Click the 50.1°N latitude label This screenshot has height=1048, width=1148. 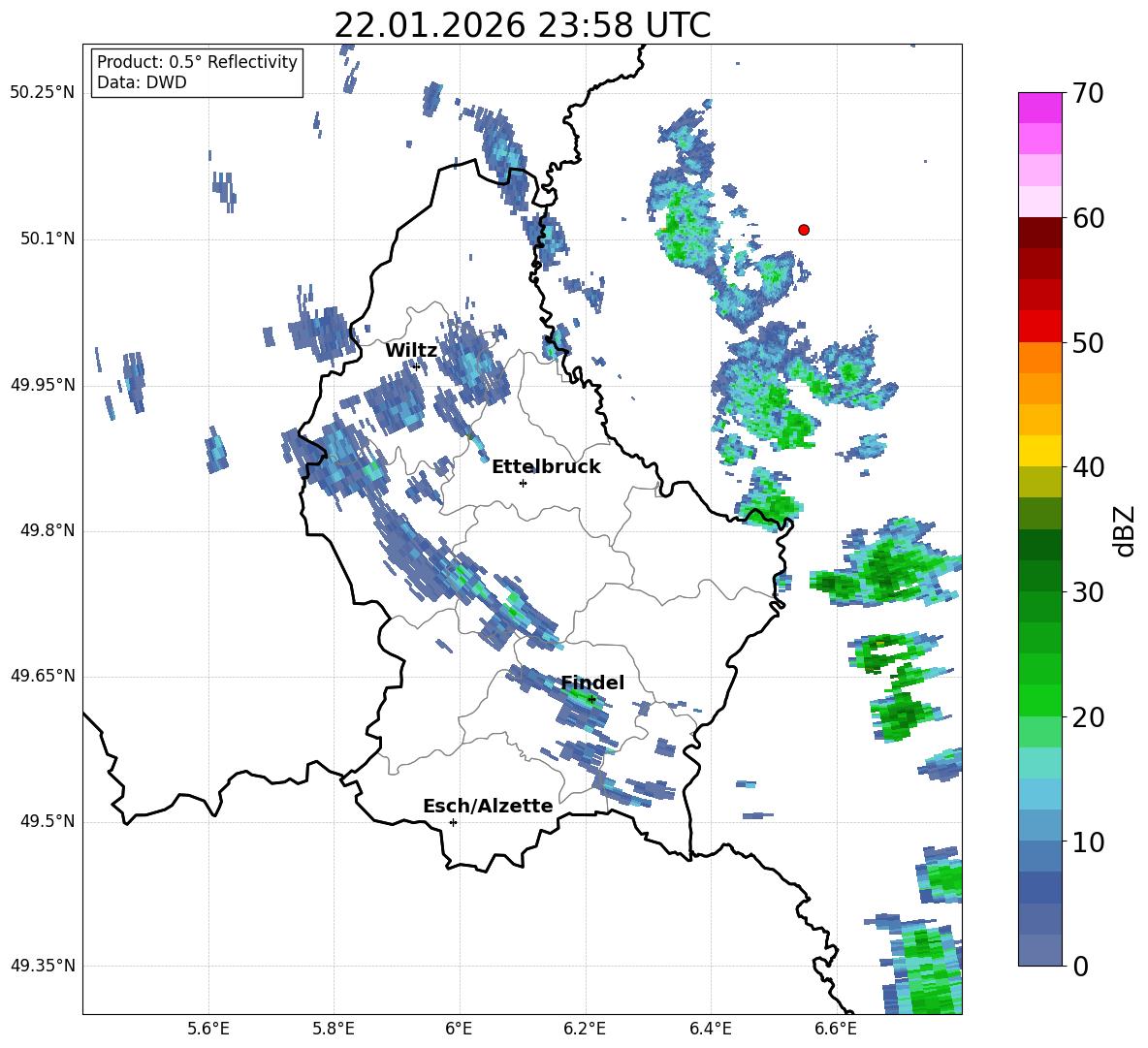coord(48,239)
